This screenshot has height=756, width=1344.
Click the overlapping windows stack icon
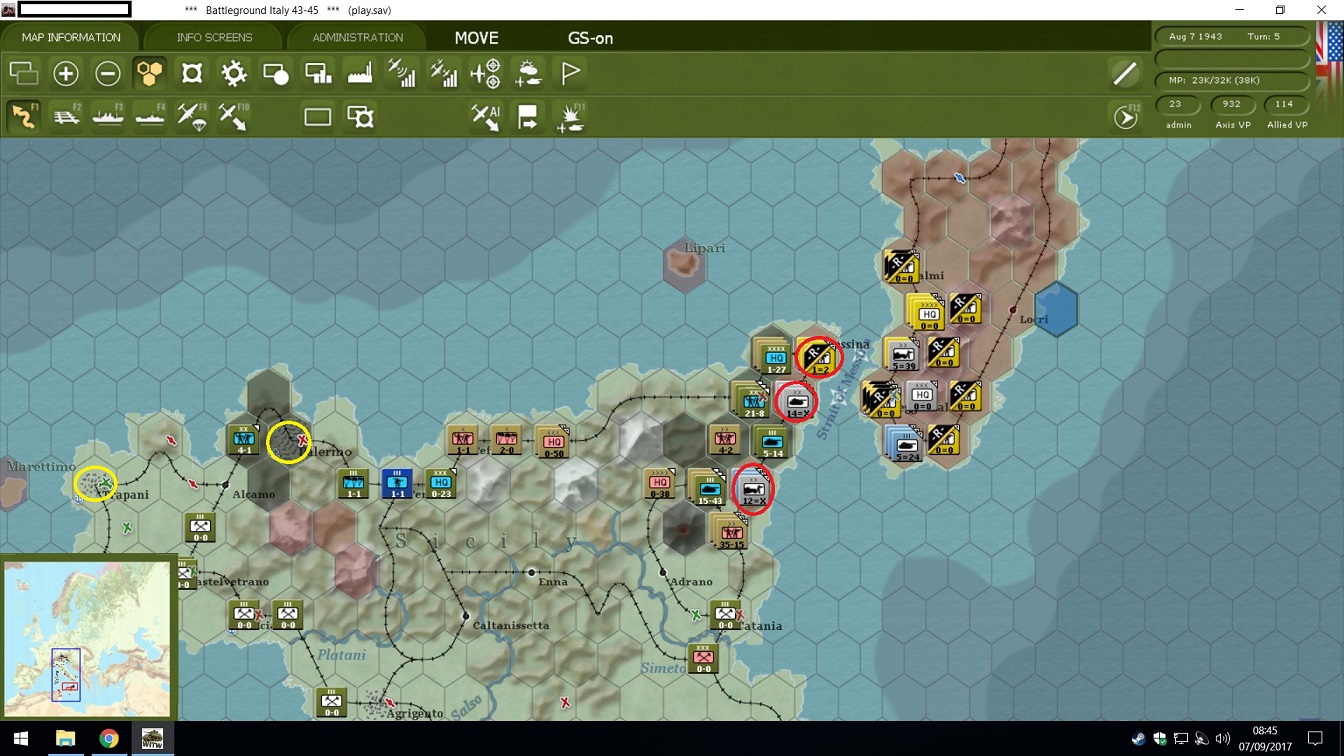(23, 73)
